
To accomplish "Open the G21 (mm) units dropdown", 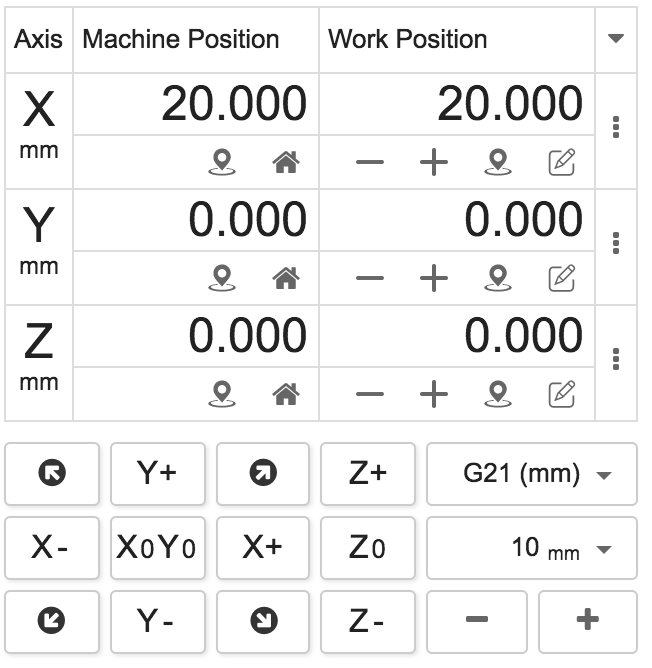I will point(531,474).
